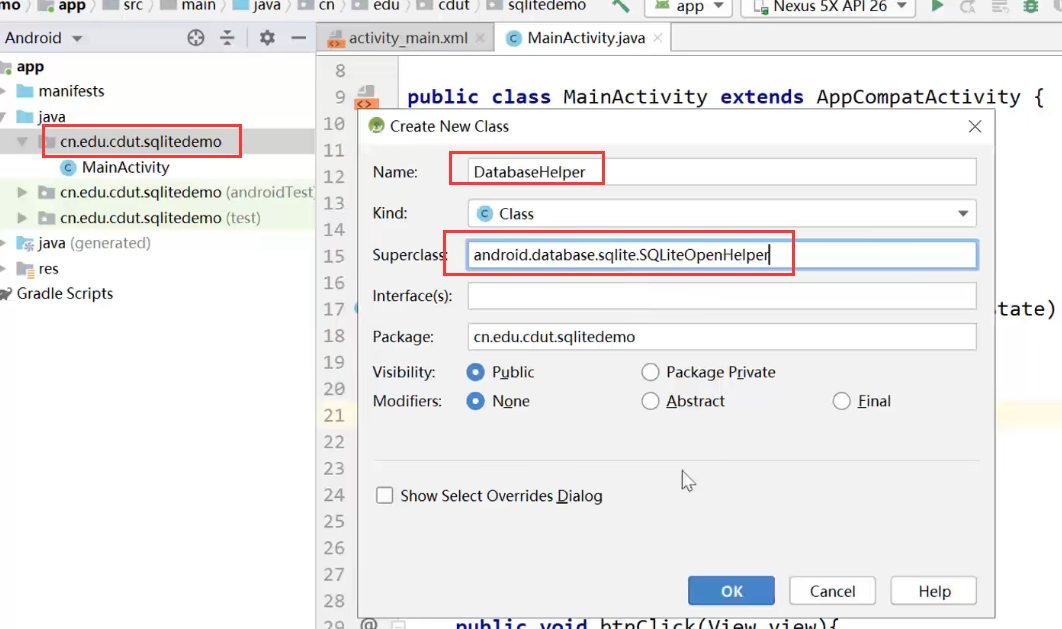This screenshot has height=629, width=1062.
Task: Click the res folder icon
Action: click(26, 269)
